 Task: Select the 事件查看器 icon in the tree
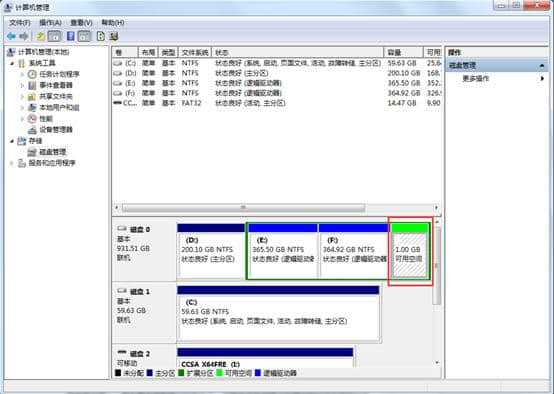pos(32,86)
